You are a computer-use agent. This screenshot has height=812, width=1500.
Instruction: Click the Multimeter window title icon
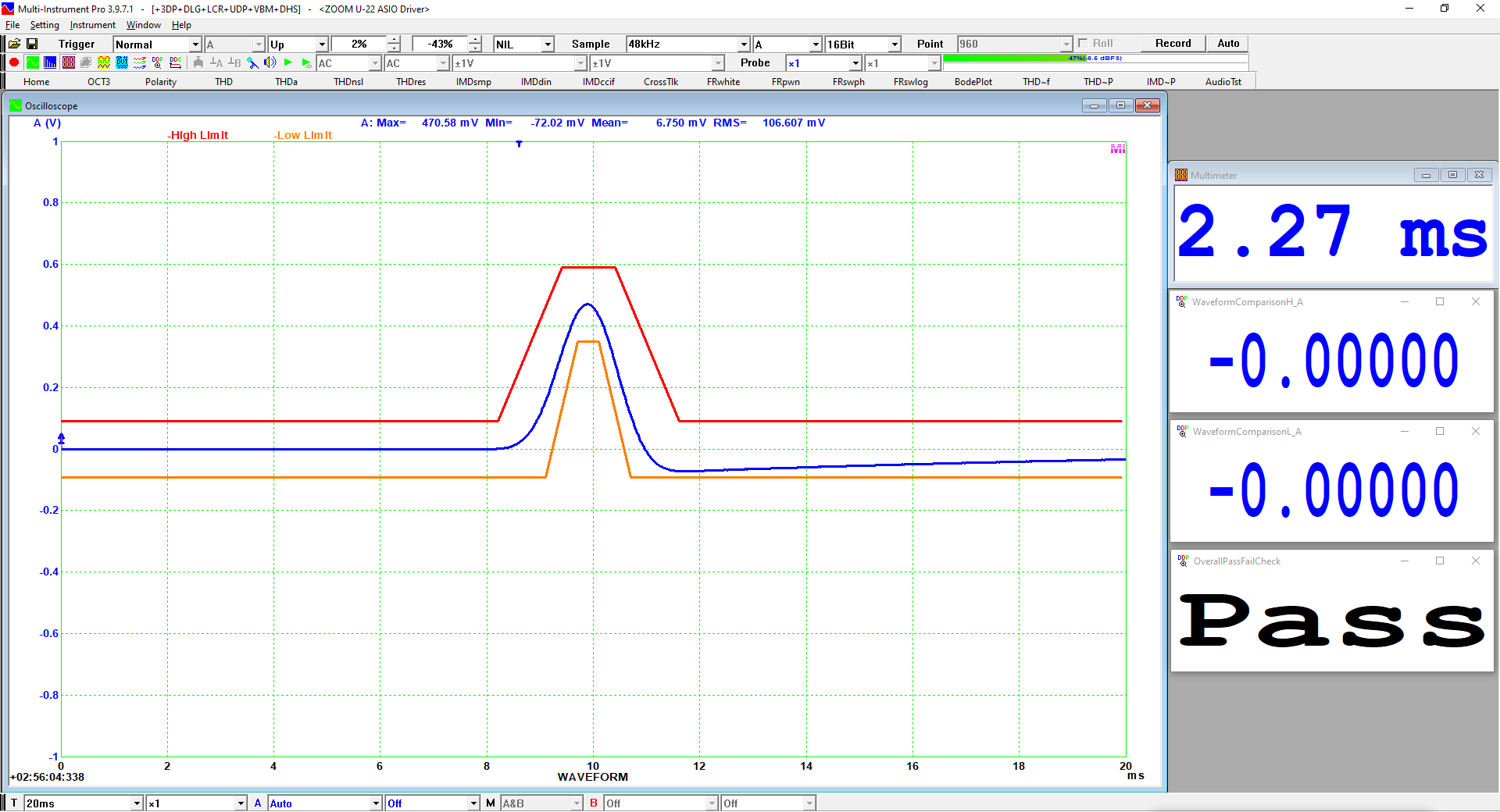pyautogui.click(x=1181, y=175)
